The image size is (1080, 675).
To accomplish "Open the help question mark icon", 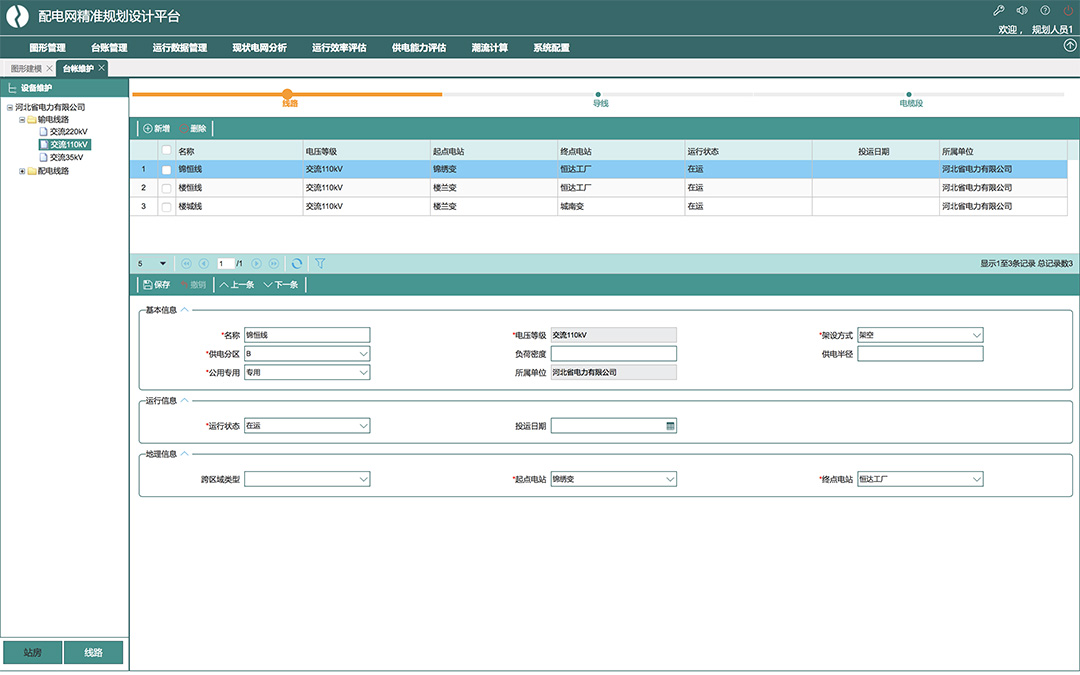I will coord(1045,11).
